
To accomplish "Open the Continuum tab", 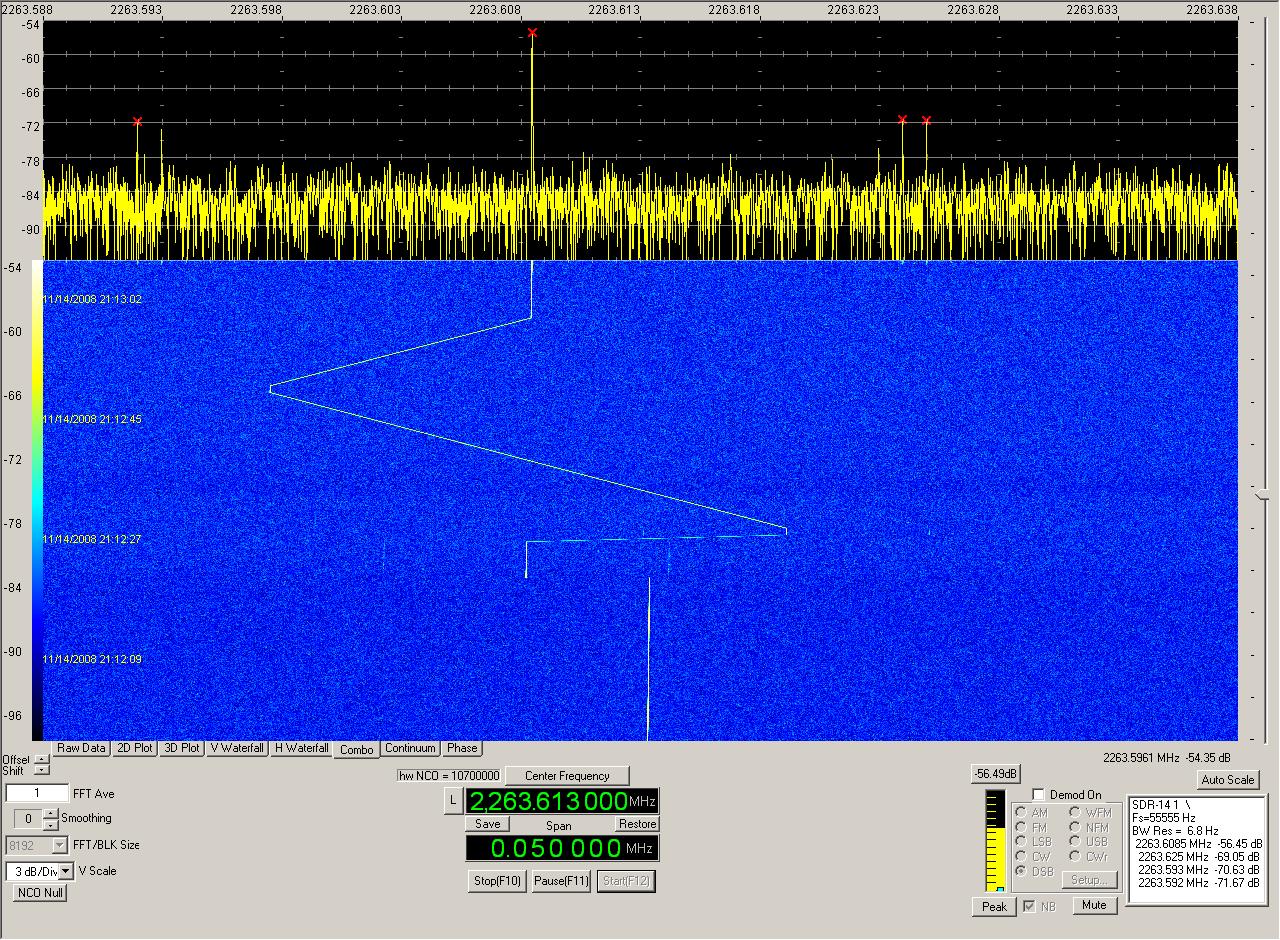I will [410, 748].
